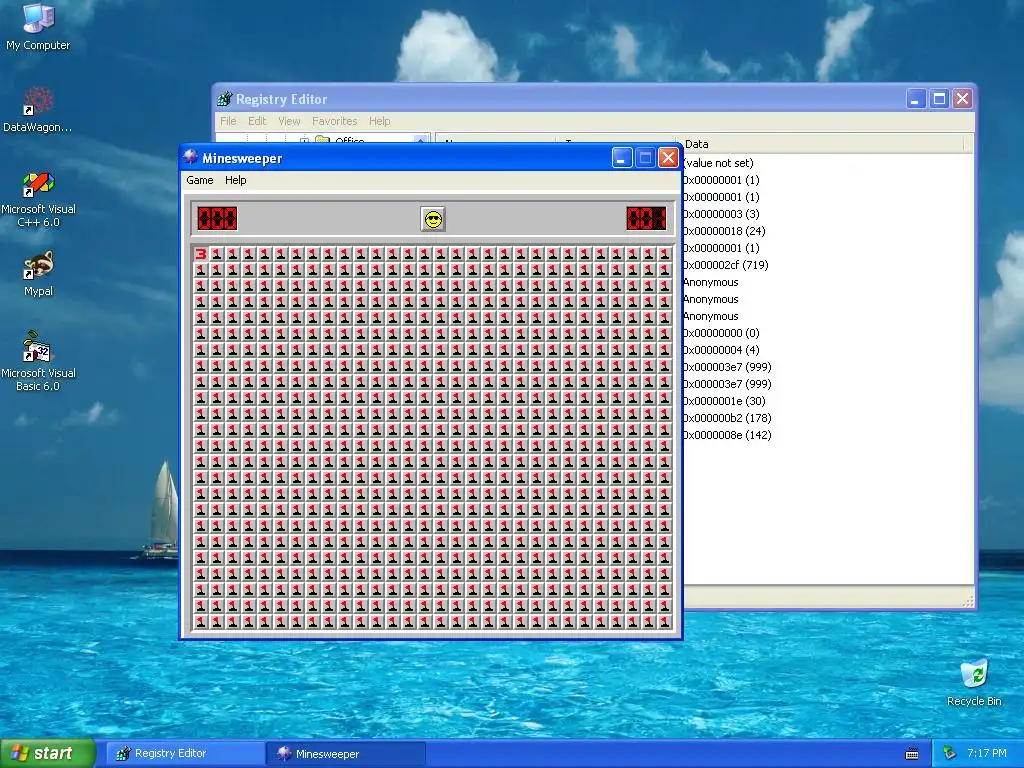Screen dimensions: 1024x768
Task: Select the My Computer desktop icon
Action: pyautogui.click(x=38, y=27)
